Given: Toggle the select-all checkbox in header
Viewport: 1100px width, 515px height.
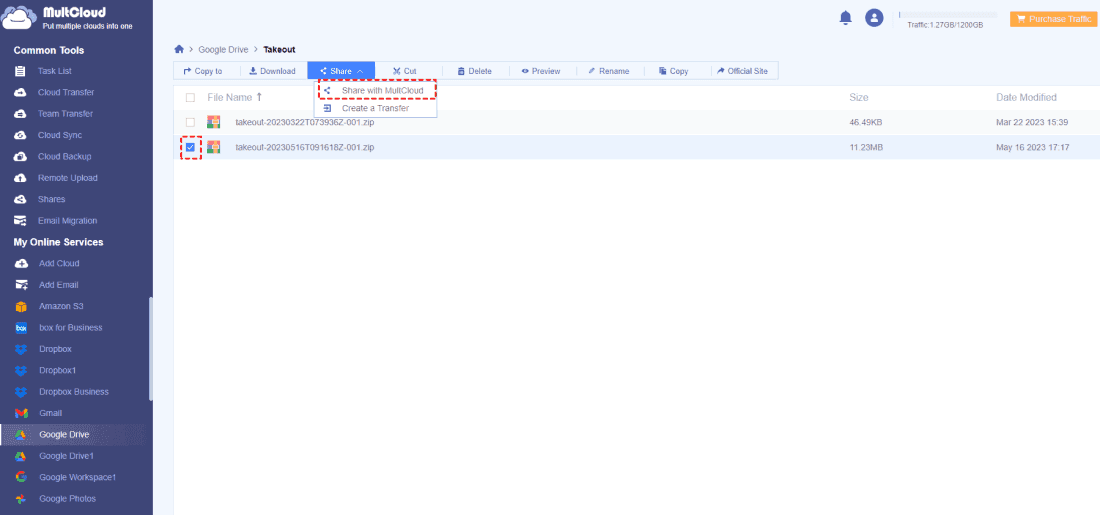Looking at the screenshot, I should click(190, 98).
